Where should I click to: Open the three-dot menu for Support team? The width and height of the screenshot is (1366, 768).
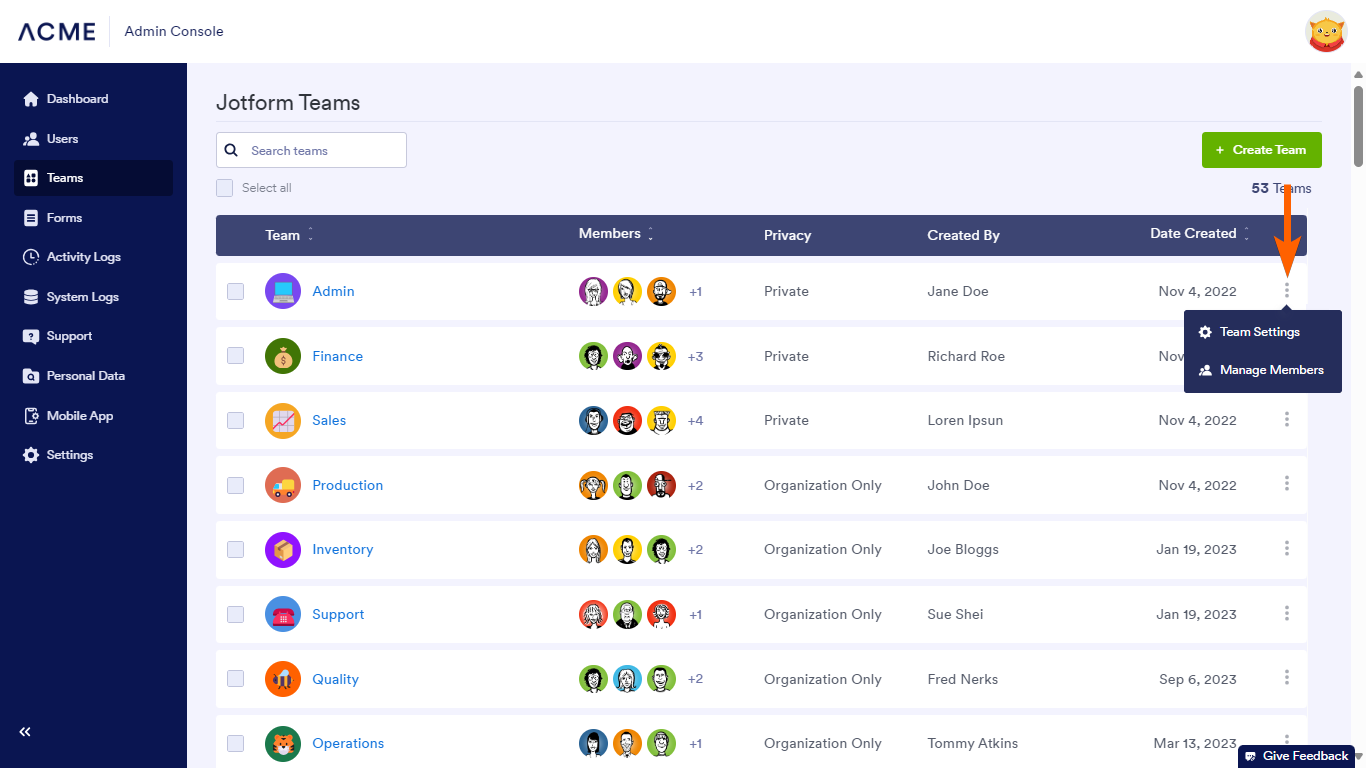(1287, 613)
